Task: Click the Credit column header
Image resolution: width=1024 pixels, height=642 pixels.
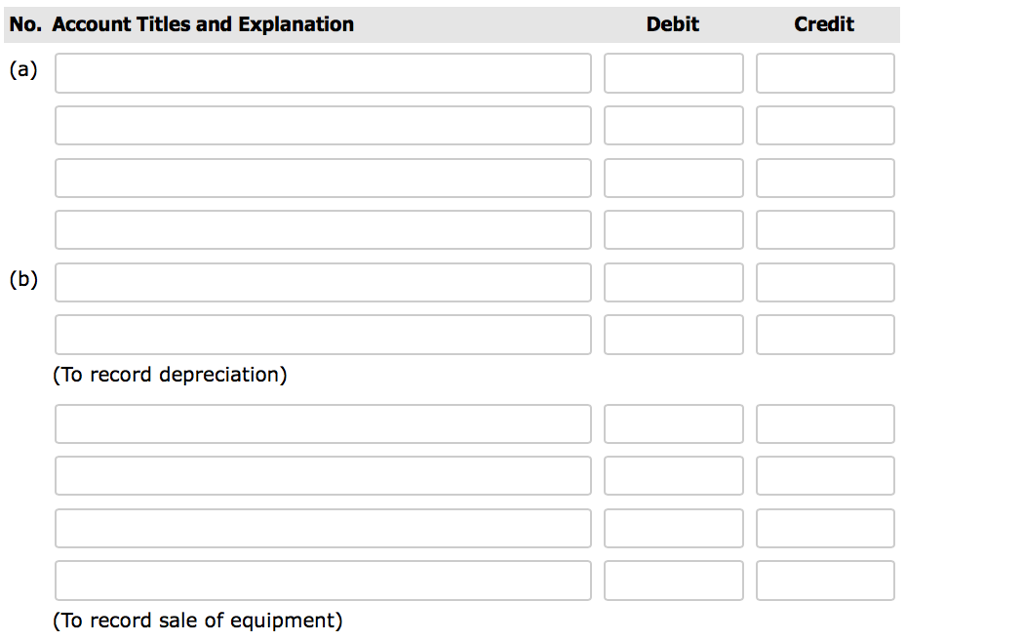Action: click(823, 24)
